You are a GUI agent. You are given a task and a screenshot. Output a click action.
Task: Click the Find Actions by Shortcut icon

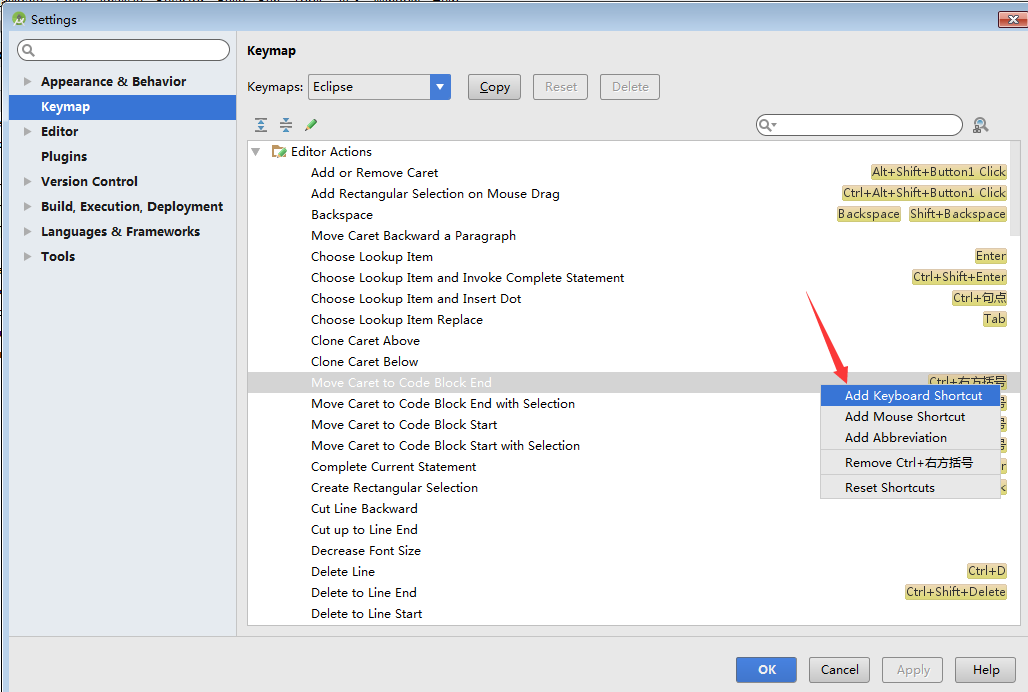(981, 125)
